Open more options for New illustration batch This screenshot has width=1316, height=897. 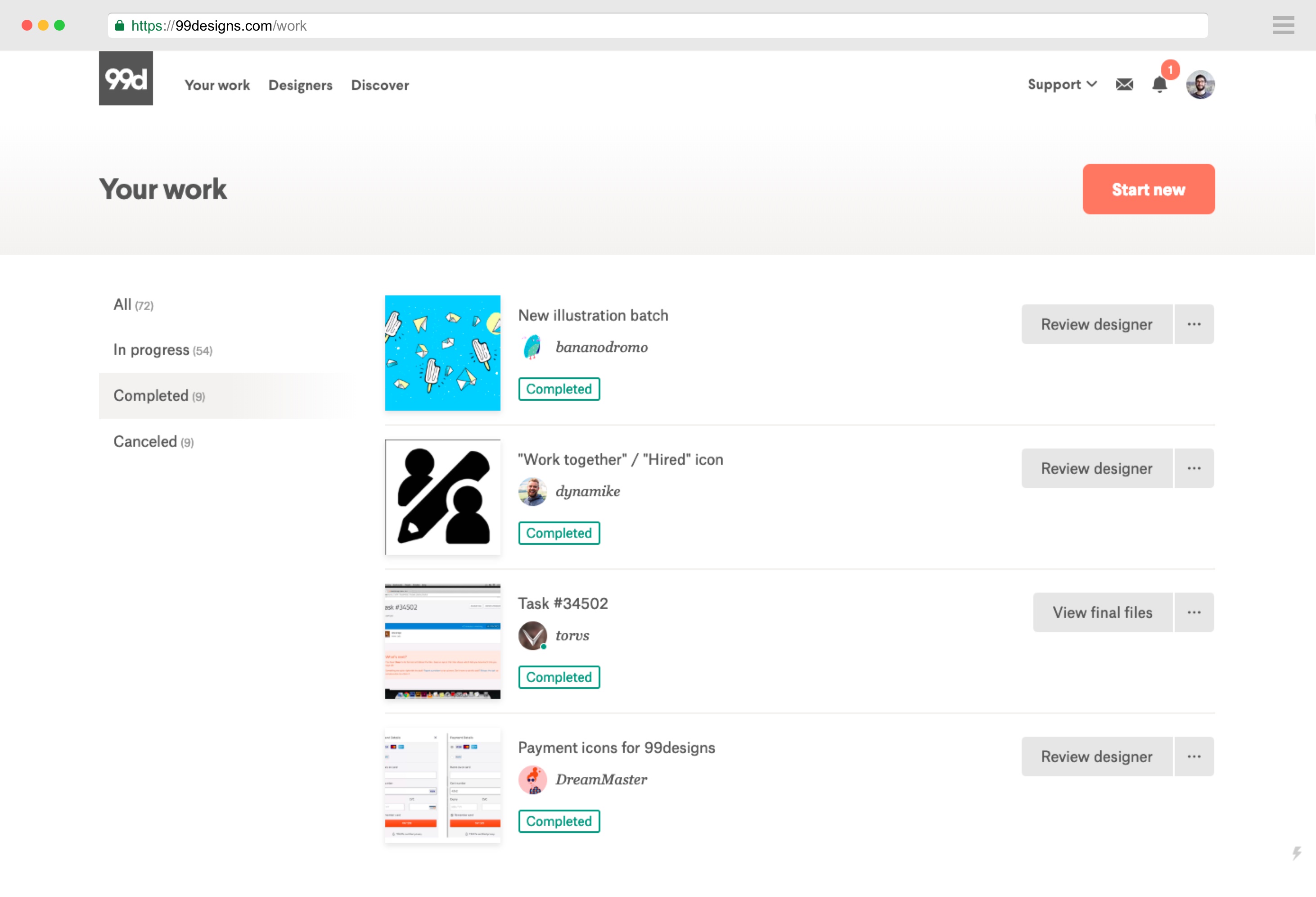tap(1194, 324)
